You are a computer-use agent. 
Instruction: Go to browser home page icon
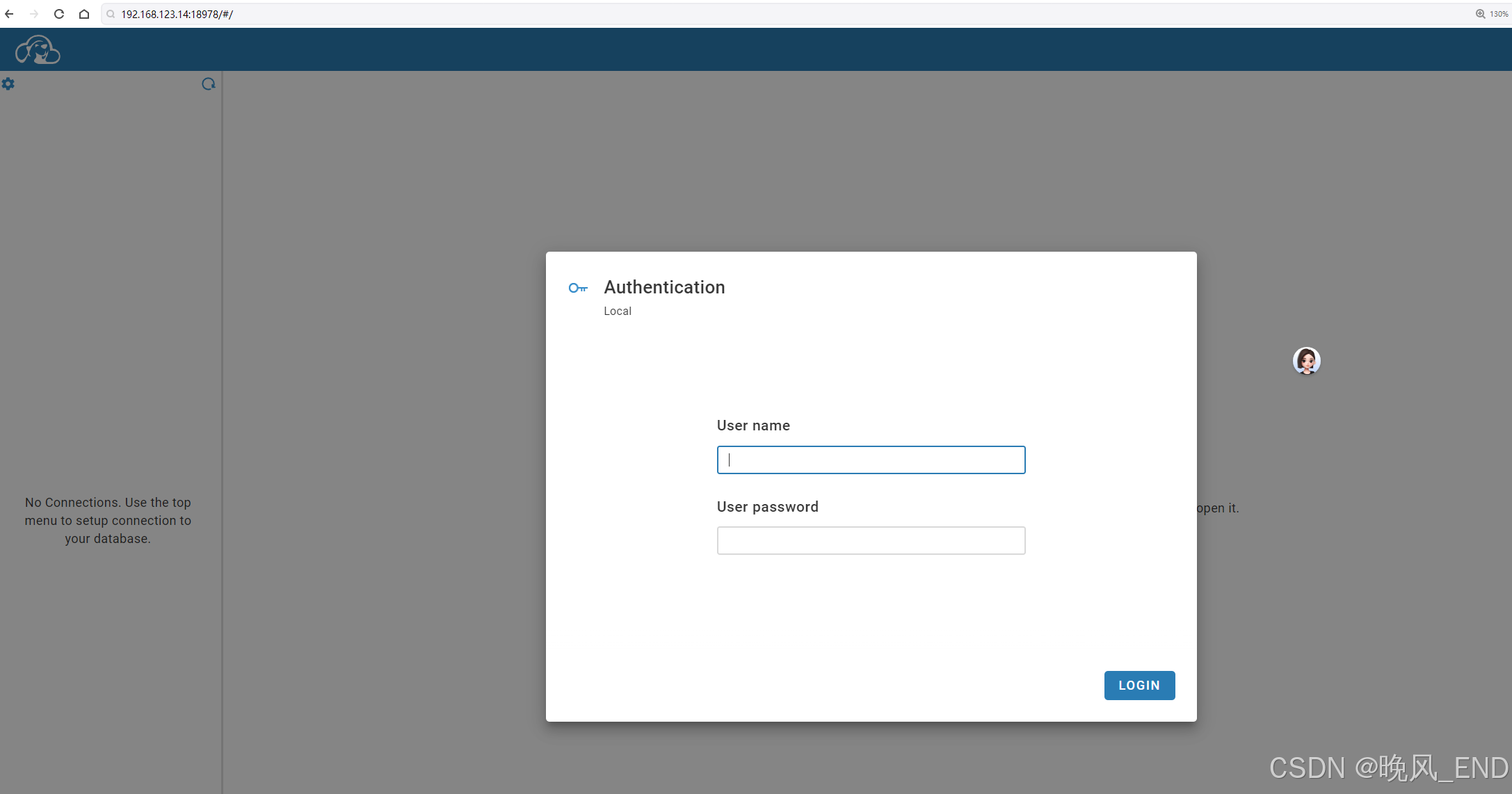click(x=84, y=14)
